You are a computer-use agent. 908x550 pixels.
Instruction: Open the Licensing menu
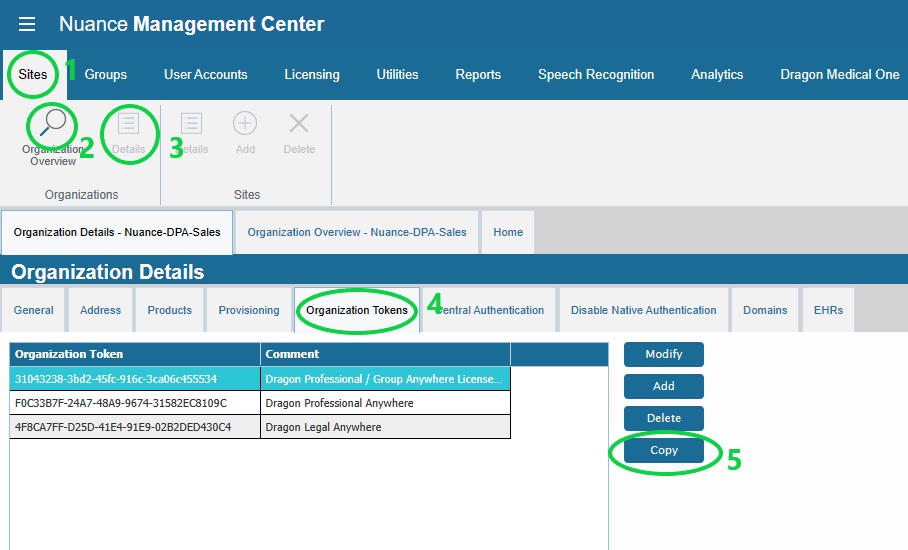click(311, 74)
